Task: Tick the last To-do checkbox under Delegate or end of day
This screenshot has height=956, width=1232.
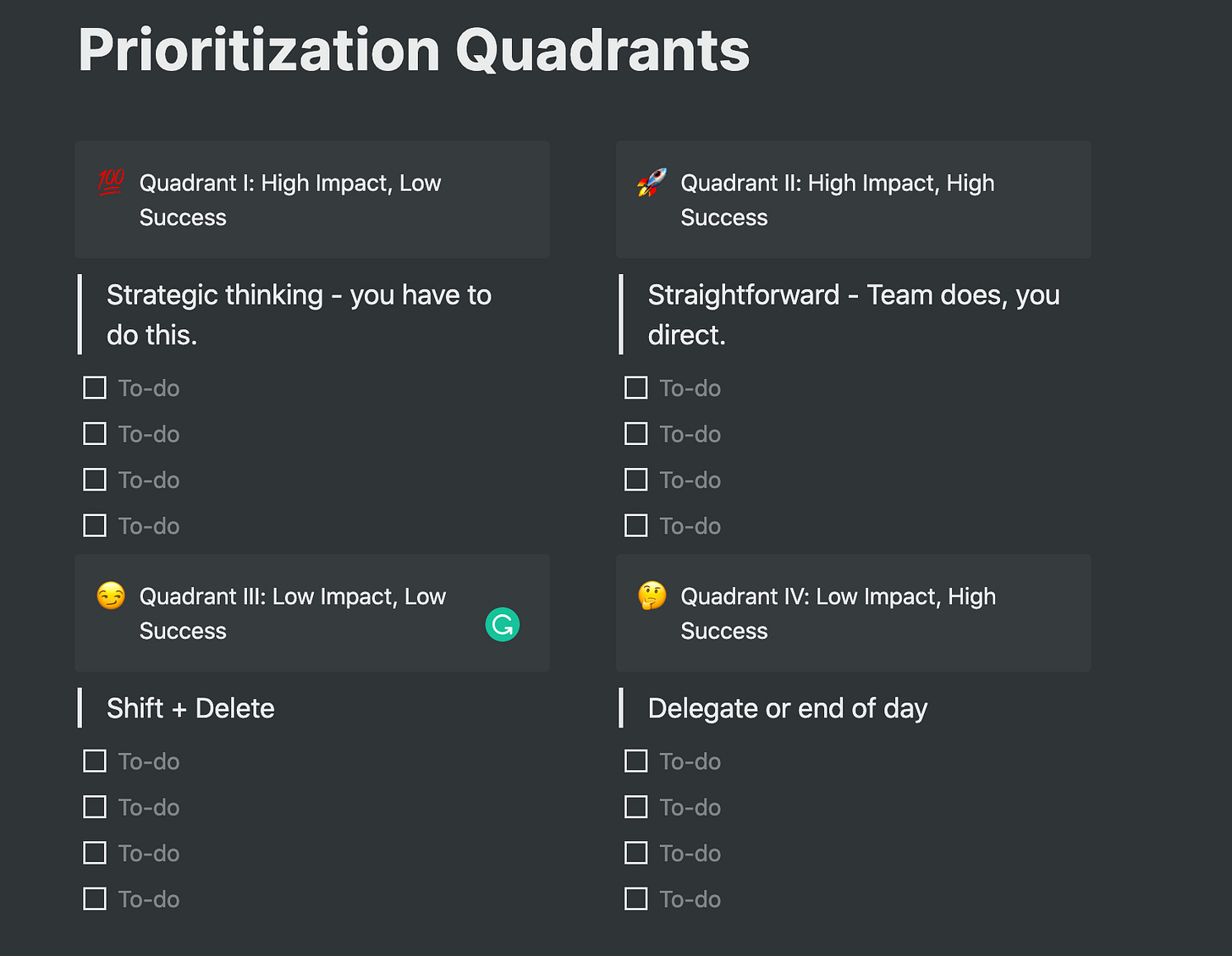Action: tap(635, 898)
